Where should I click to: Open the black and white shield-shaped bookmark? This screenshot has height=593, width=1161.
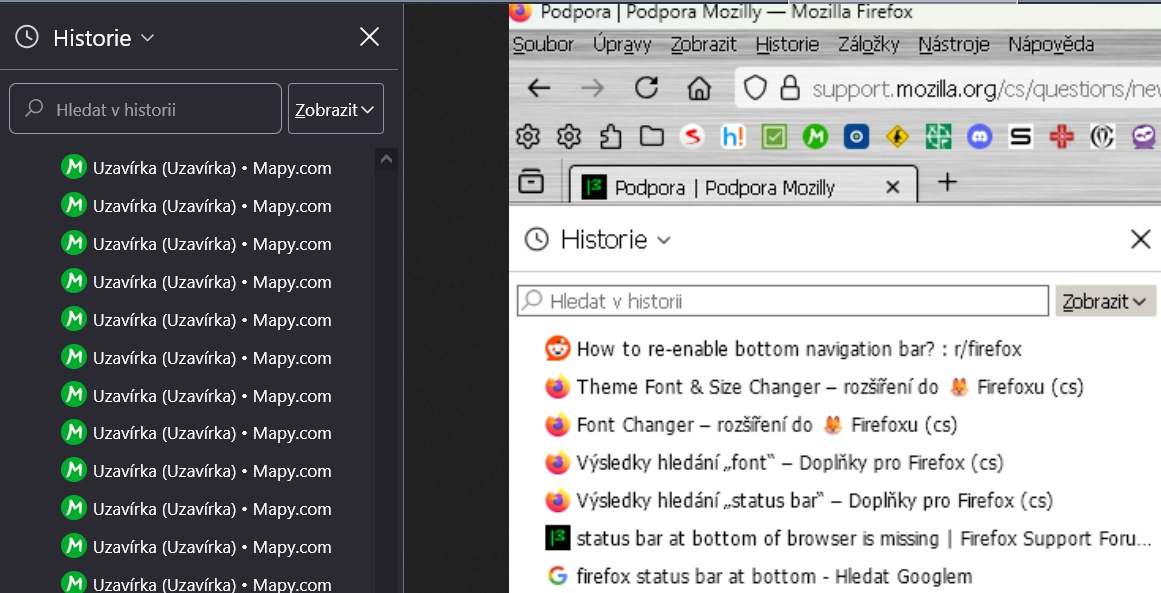1103,136
